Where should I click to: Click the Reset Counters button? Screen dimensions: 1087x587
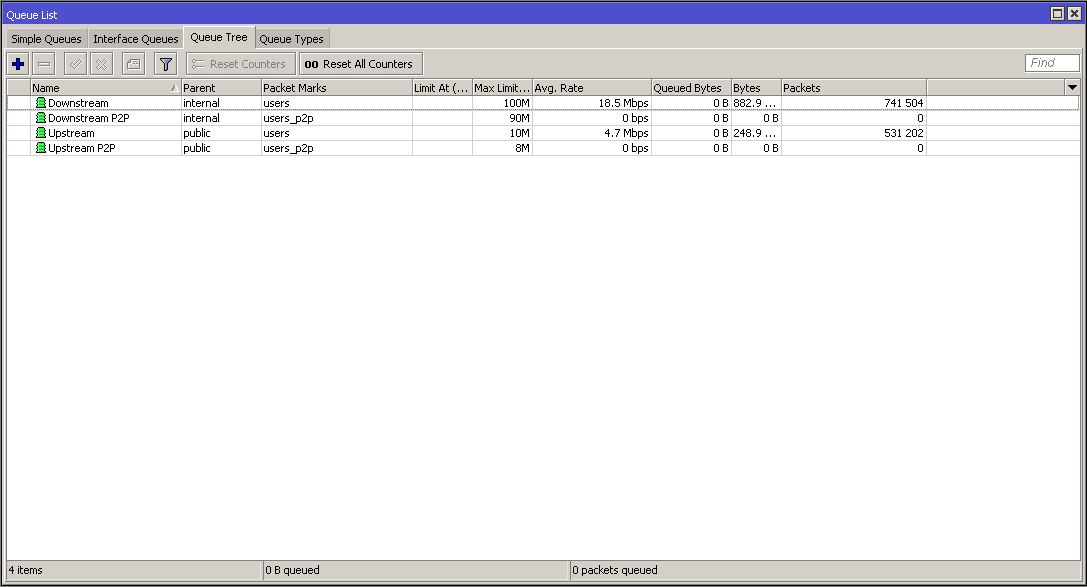click(241, 64)
